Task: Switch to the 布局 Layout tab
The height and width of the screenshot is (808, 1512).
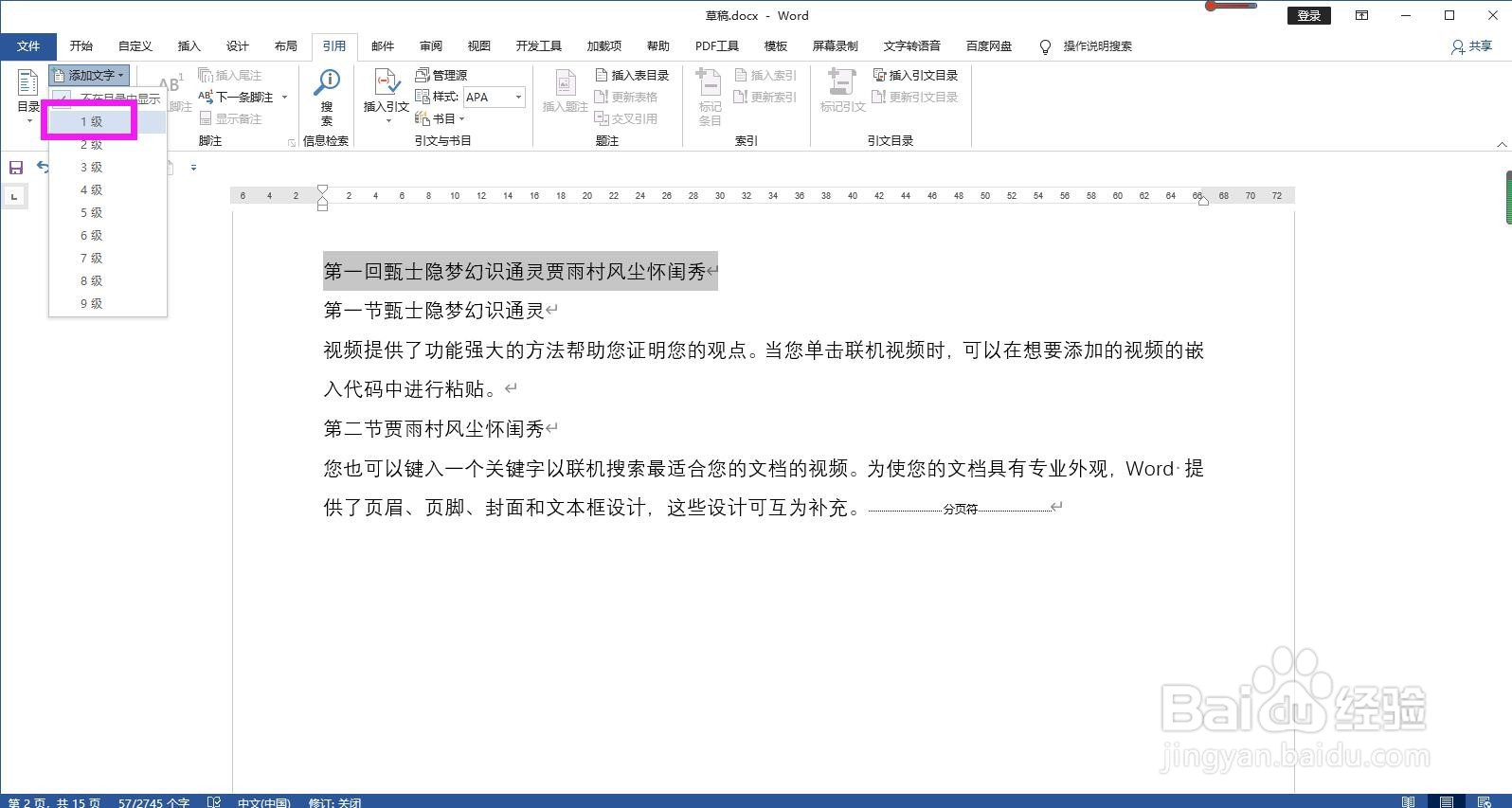Action: pyautogui.click(x=286, y=46)
